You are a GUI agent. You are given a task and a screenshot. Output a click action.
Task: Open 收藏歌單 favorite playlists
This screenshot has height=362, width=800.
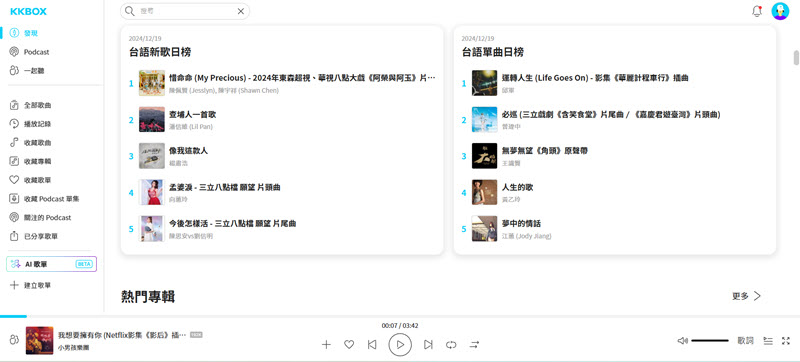pyautogui.click(x=31, y=180)
